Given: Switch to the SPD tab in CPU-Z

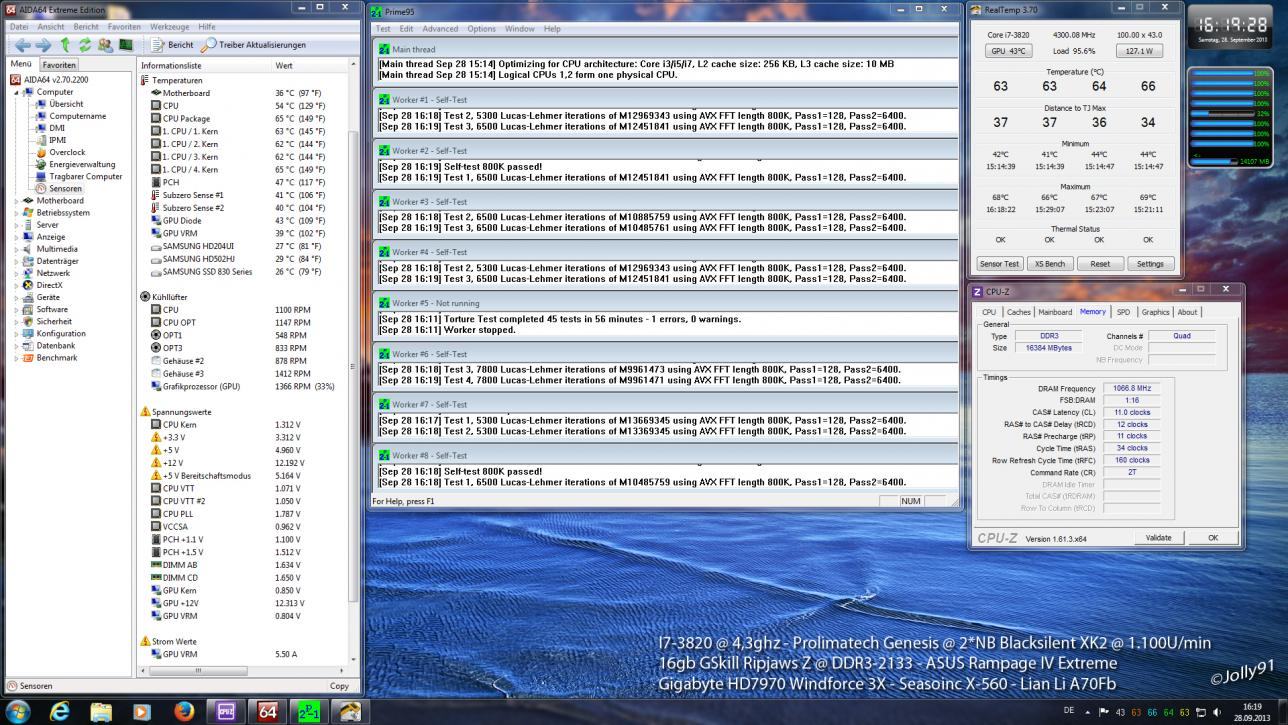Looking at the screenshot, I should pos(1124,312).
